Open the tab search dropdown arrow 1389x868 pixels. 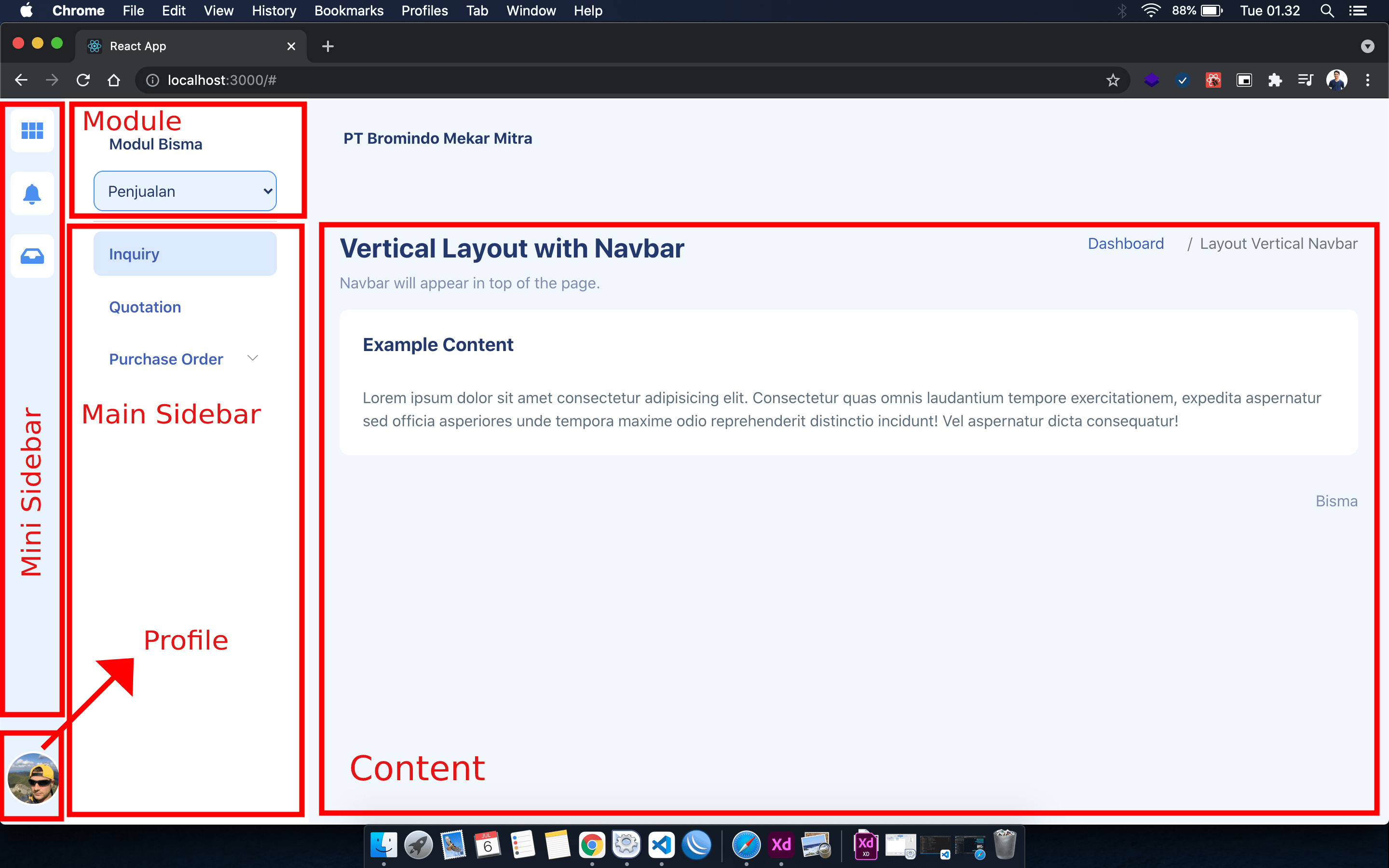(1367, 46)
